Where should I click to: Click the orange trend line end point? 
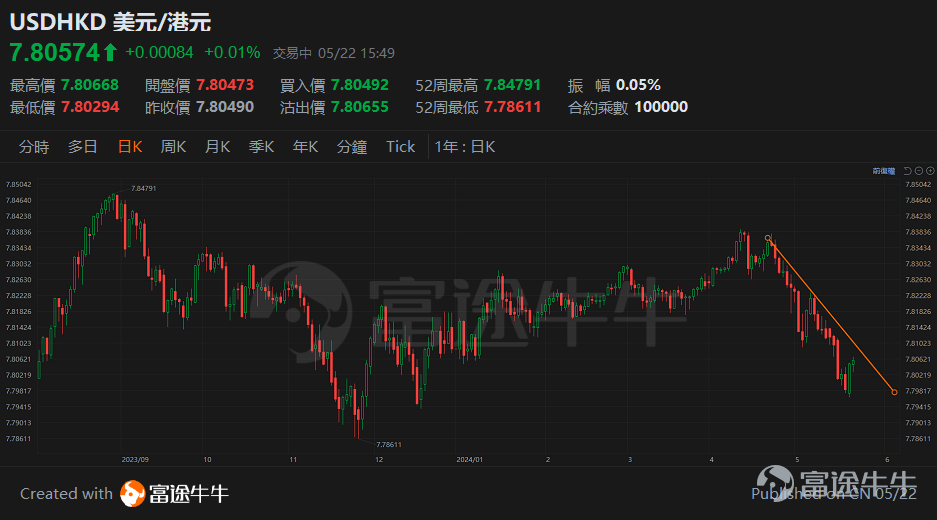click(x=895, y=392)
